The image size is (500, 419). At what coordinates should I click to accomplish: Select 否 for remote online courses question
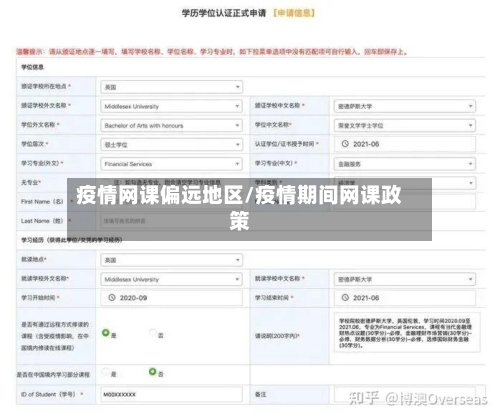pos(153,332)
